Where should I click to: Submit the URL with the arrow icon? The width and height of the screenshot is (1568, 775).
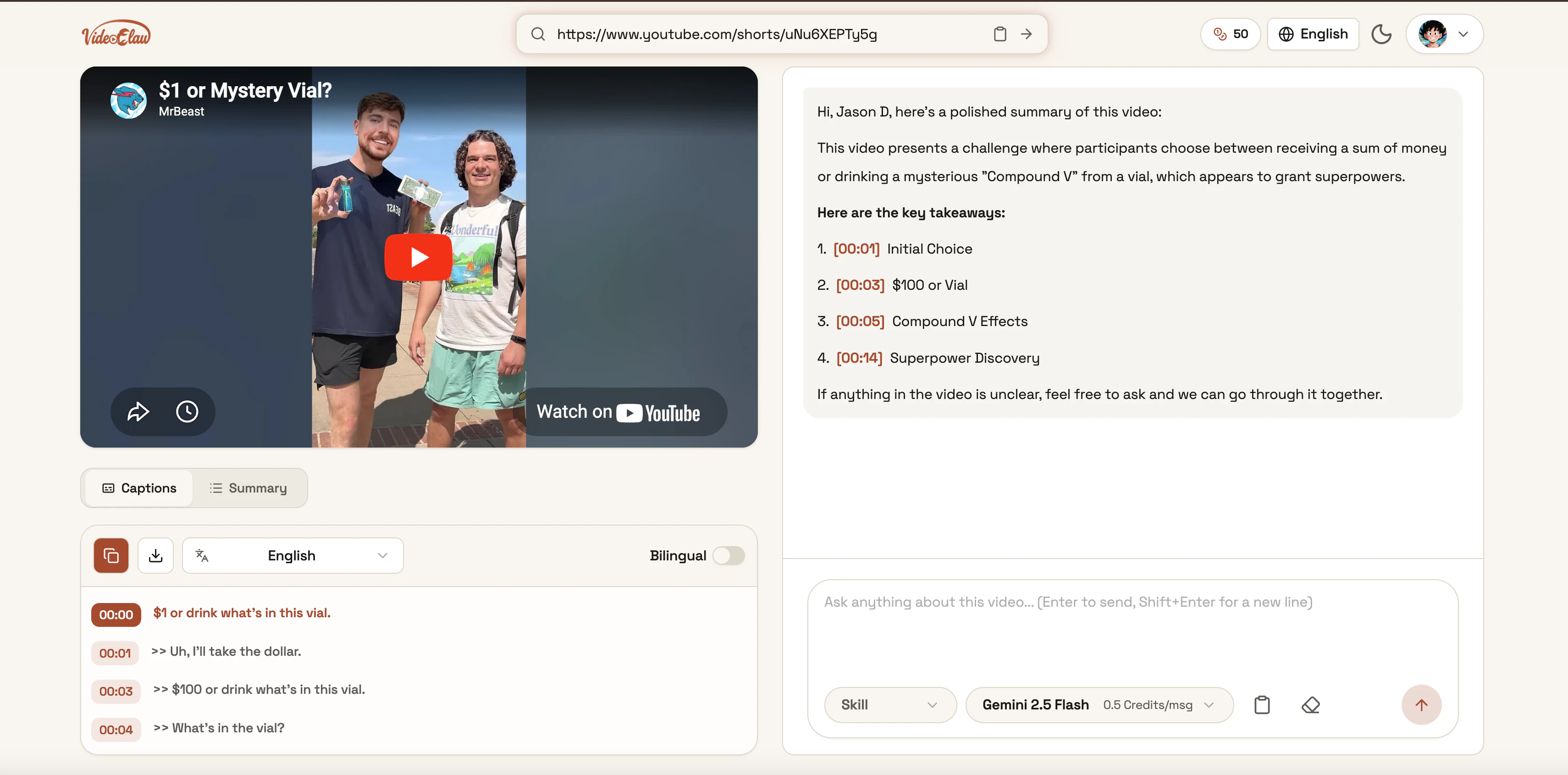click(1026, 34)
